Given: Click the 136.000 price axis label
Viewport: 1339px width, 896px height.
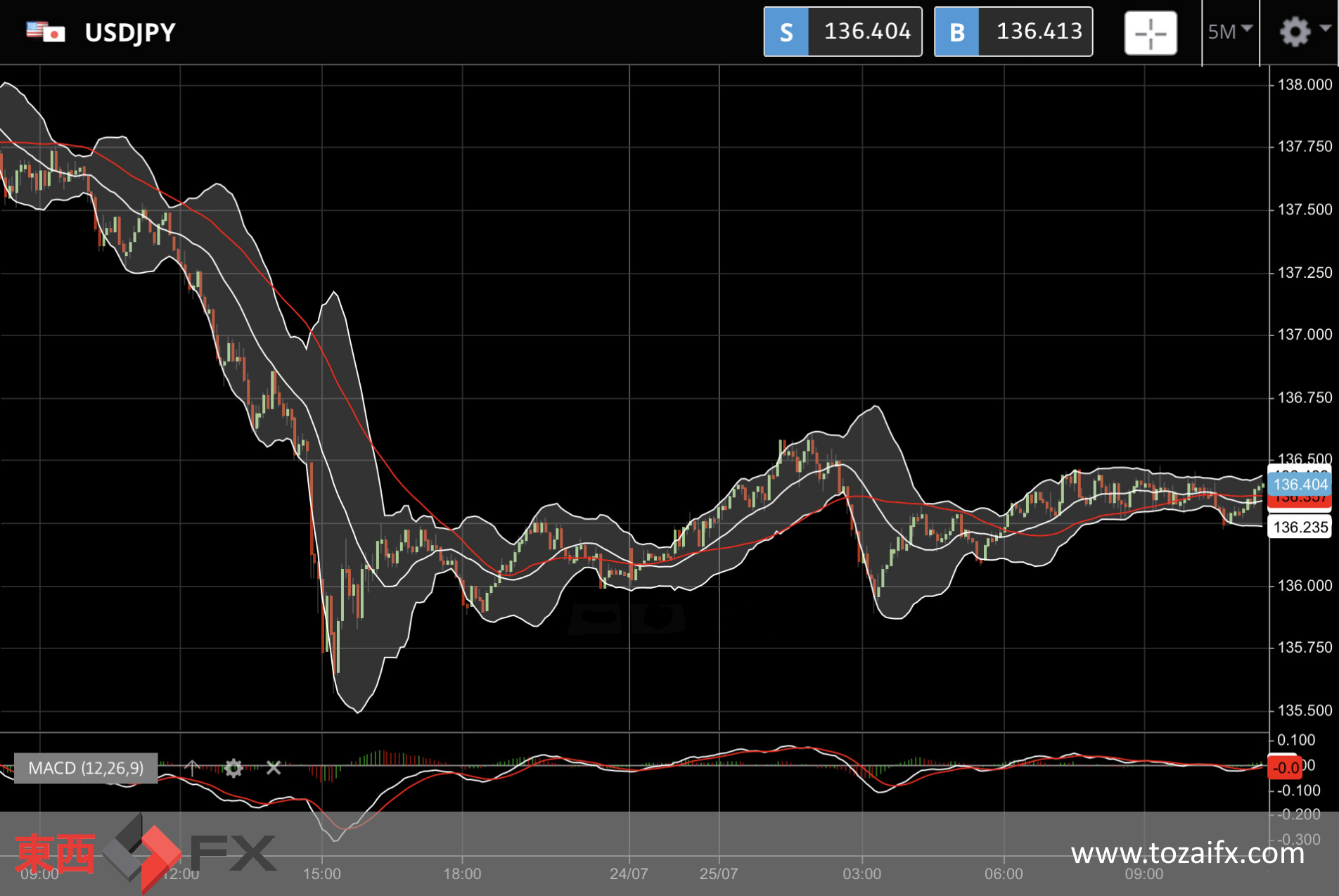Looking at the screenshot, I should point(1305,585).
